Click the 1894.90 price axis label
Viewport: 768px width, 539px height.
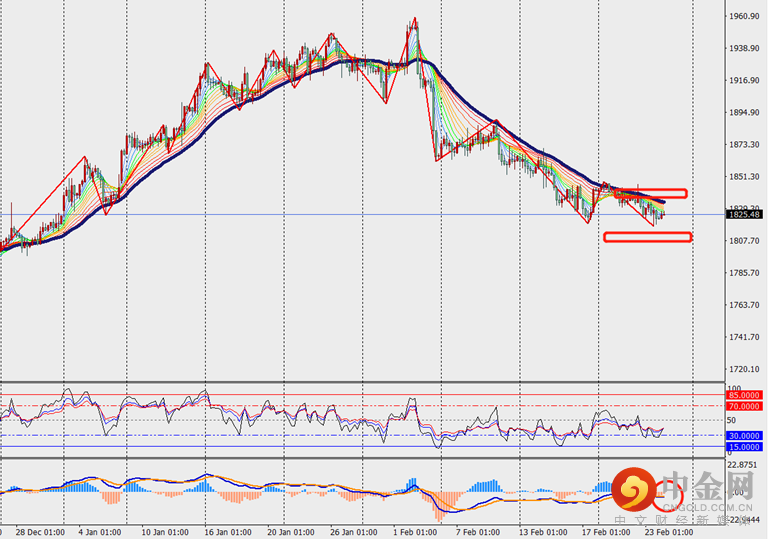[743, 113]
